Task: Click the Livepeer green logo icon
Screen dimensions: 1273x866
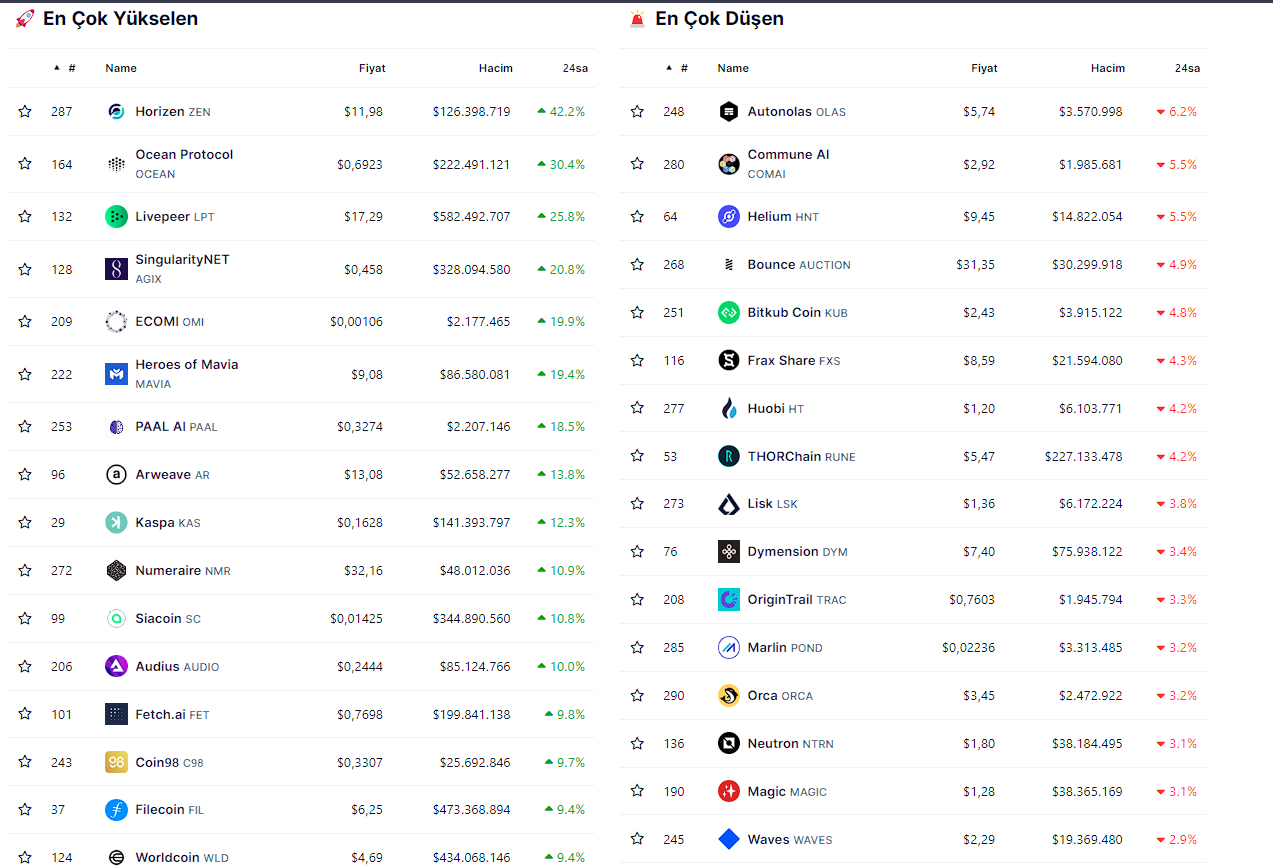Action: pyautogui.click(x=116, y=216)
